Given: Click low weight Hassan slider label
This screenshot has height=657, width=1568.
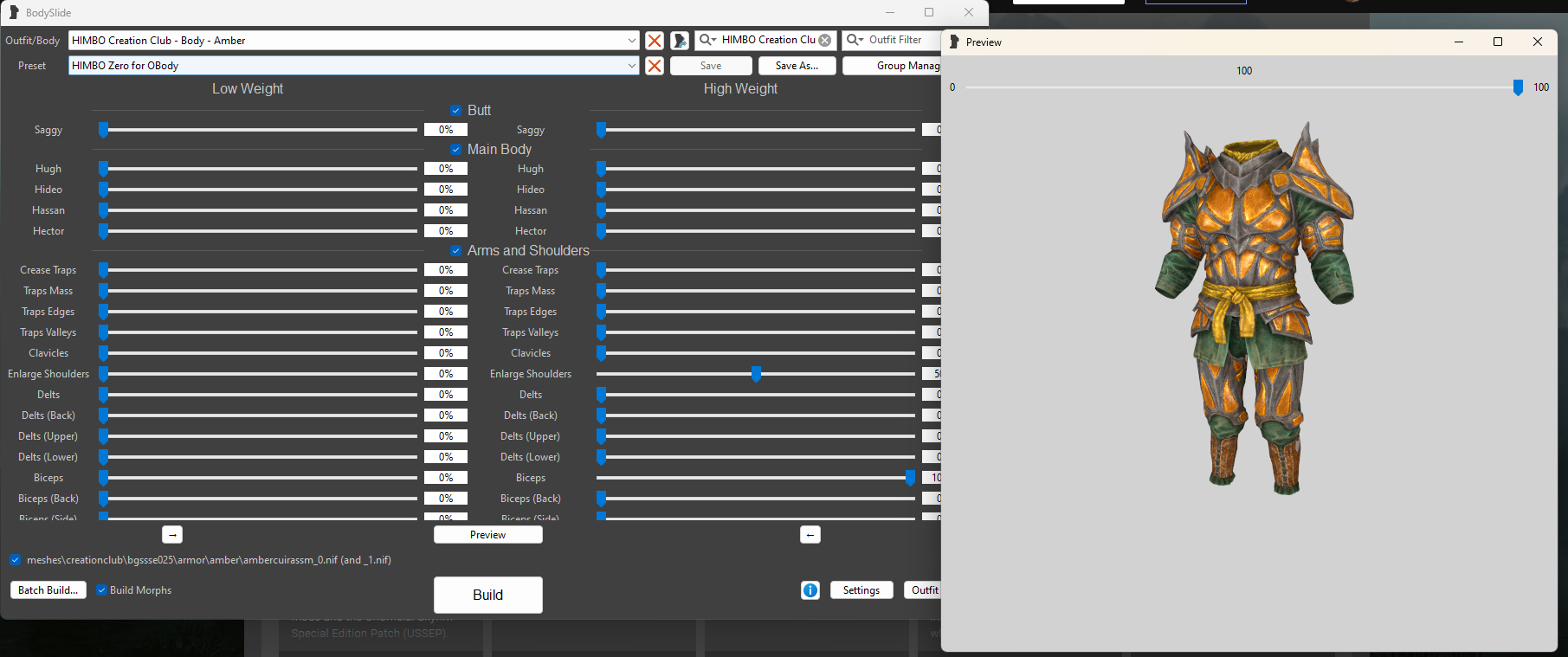Looking at the screenshot, I should [x=48, y=210].
